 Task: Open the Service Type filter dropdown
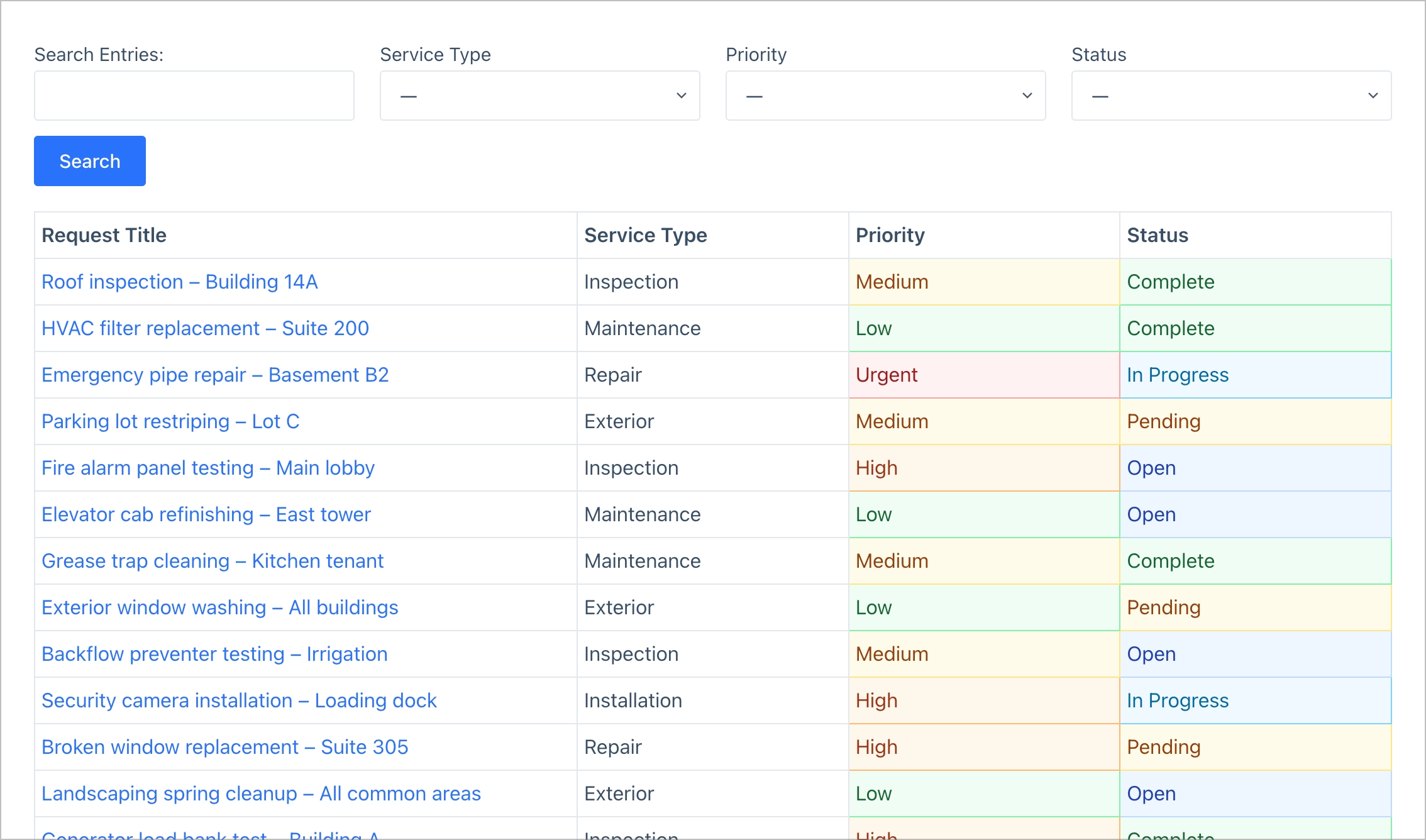[539, 95]
